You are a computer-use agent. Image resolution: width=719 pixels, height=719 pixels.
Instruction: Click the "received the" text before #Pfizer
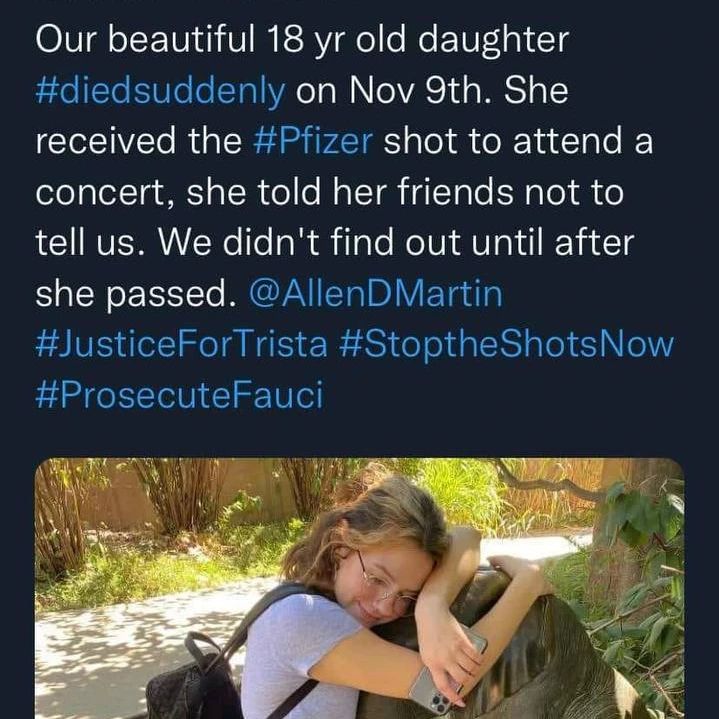tap(138, 141)
